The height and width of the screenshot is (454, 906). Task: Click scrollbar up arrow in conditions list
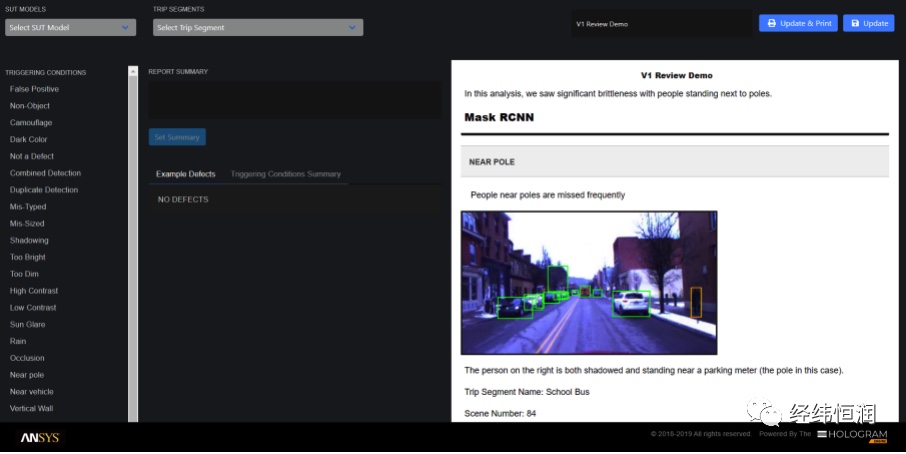(x=133, y=71)
